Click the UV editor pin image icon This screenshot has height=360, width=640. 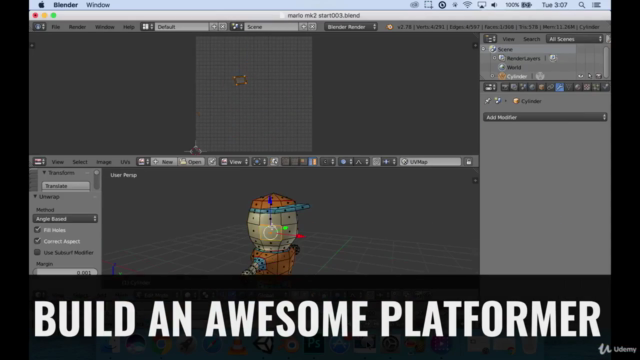212,162
